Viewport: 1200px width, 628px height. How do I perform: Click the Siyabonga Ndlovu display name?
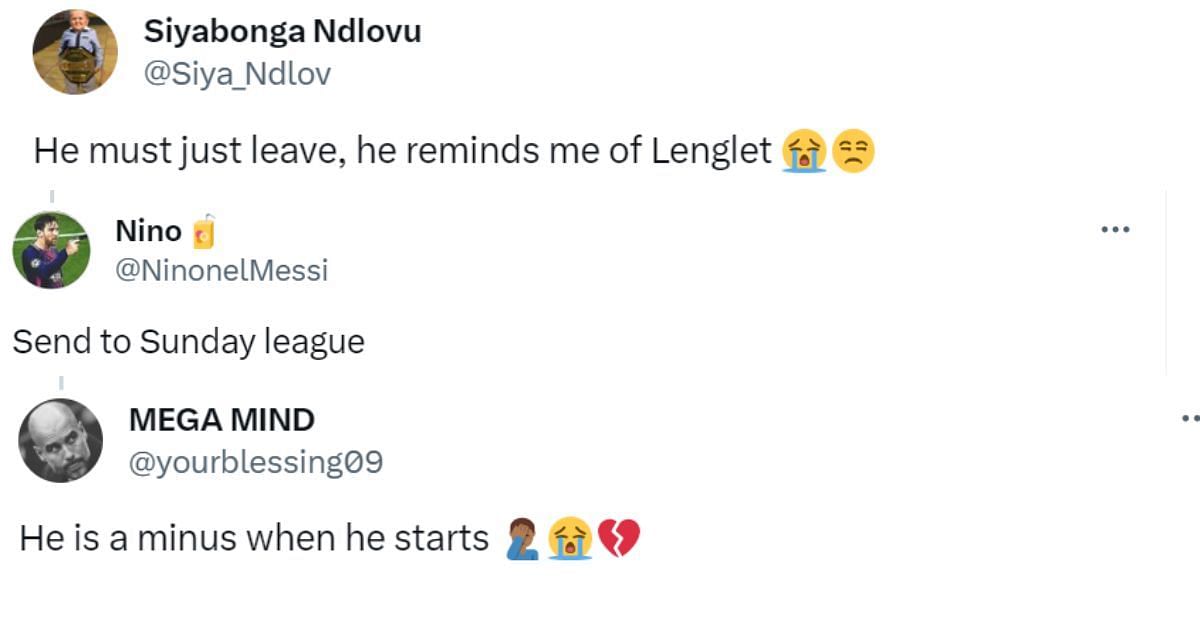click(283, 31)
